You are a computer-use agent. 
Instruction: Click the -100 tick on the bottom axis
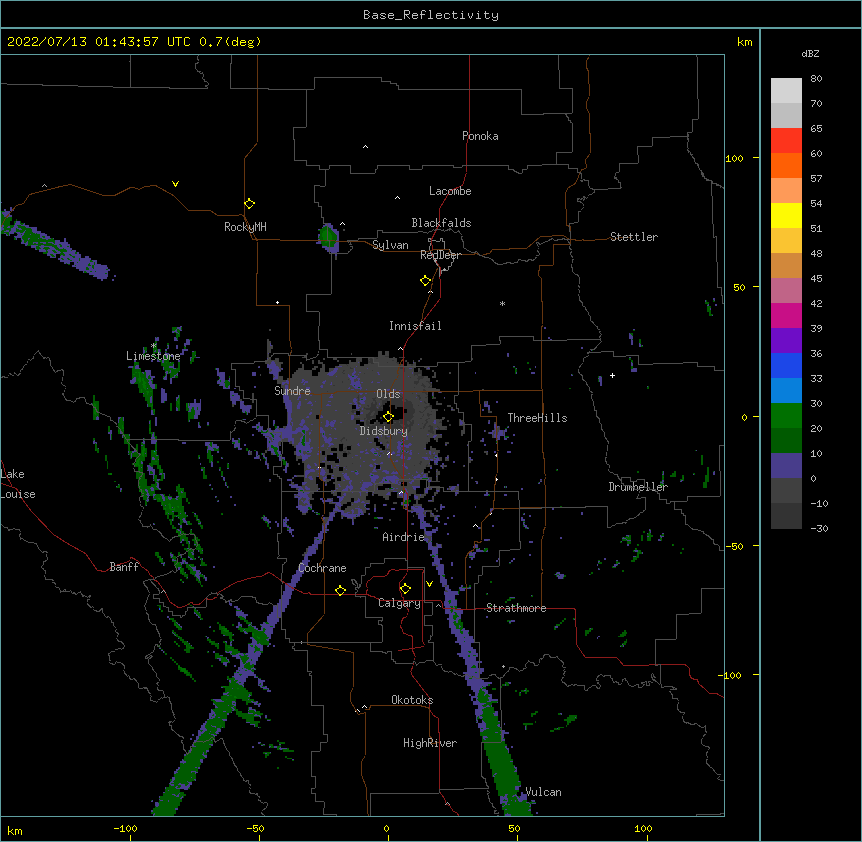[125, 828]
